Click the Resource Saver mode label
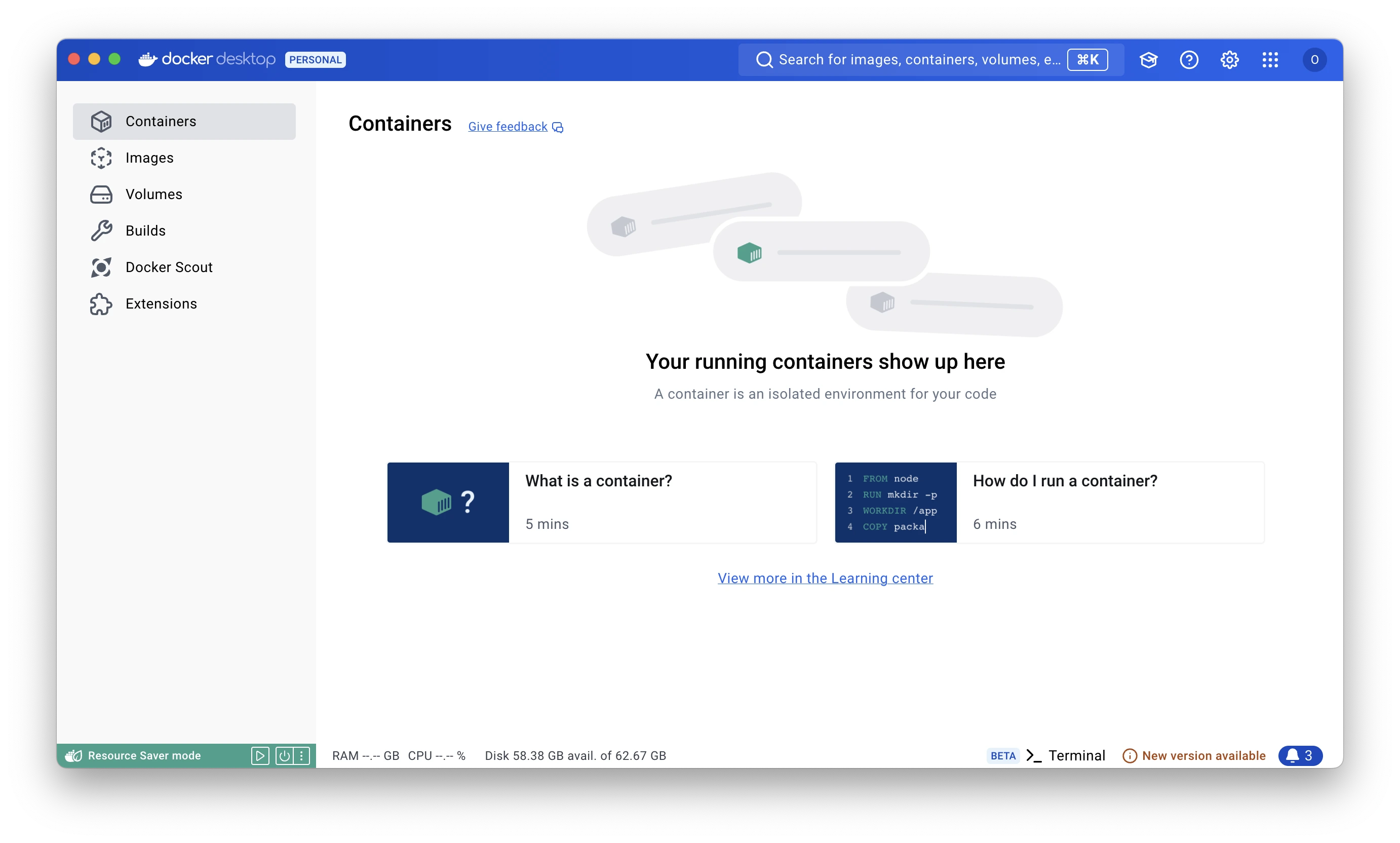This screenshot has height=843, width=1400. click(144, 755)
